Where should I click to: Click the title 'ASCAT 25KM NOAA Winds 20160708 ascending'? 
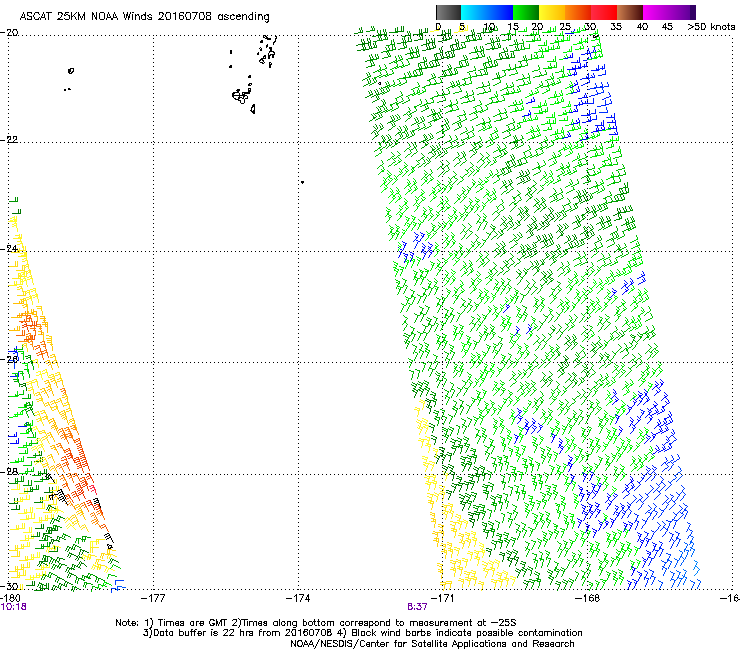click(144, 17)
